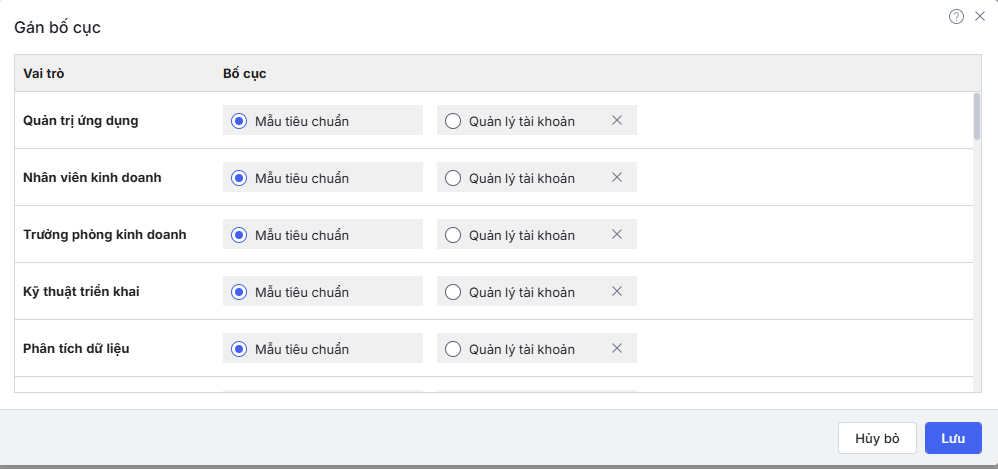
Task: Pick Mẫu tiêu chuẩn for Trường phòng kinh doanh
Action: (239, 235)
